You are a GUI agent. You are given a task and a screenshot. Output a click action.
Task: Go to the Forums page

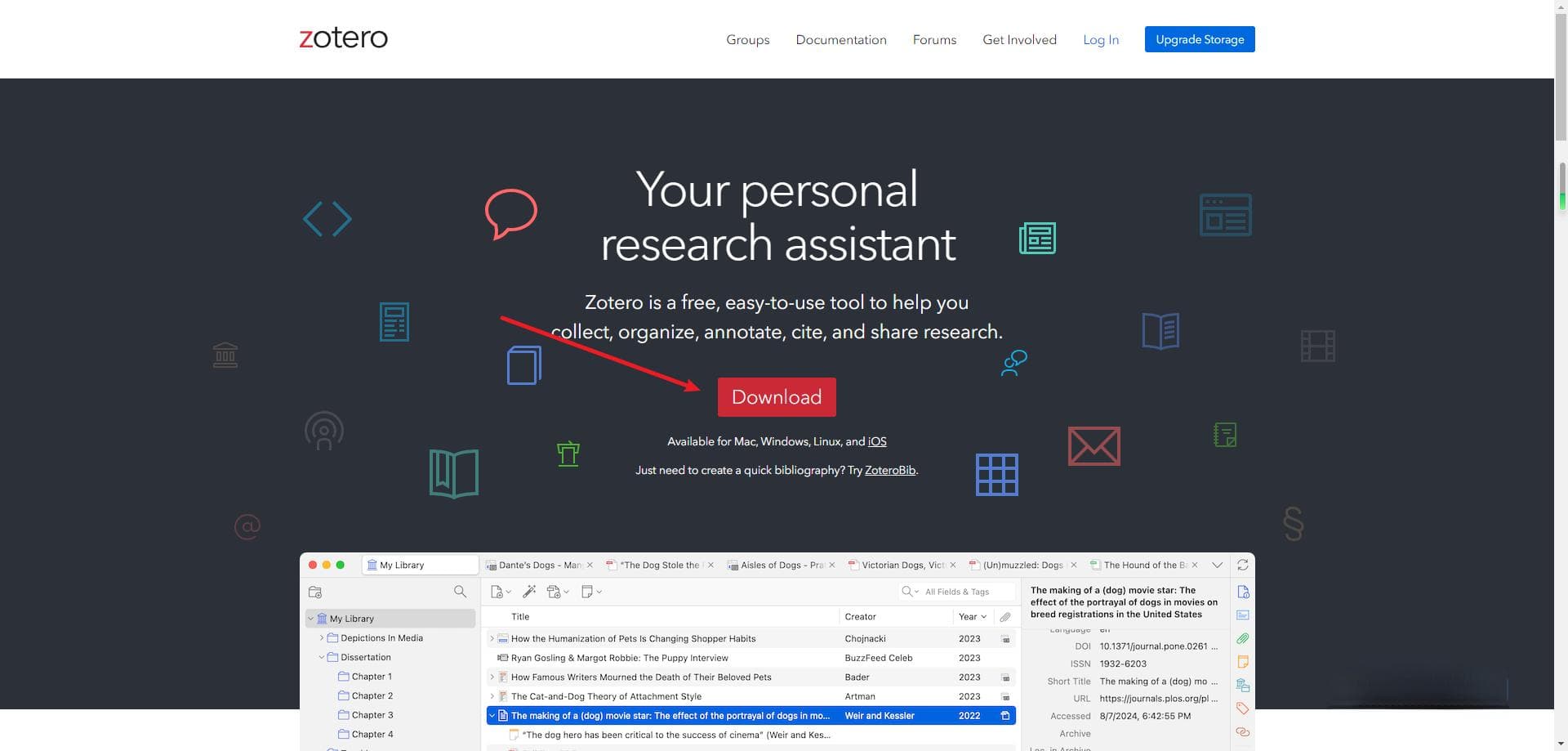tap(934, 39)
